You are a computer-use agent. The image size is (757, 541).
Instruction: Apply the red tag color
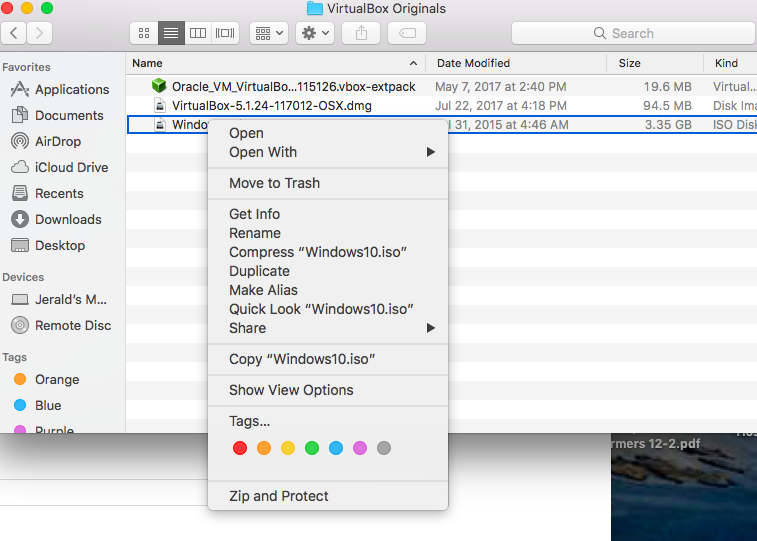(240, 448)
